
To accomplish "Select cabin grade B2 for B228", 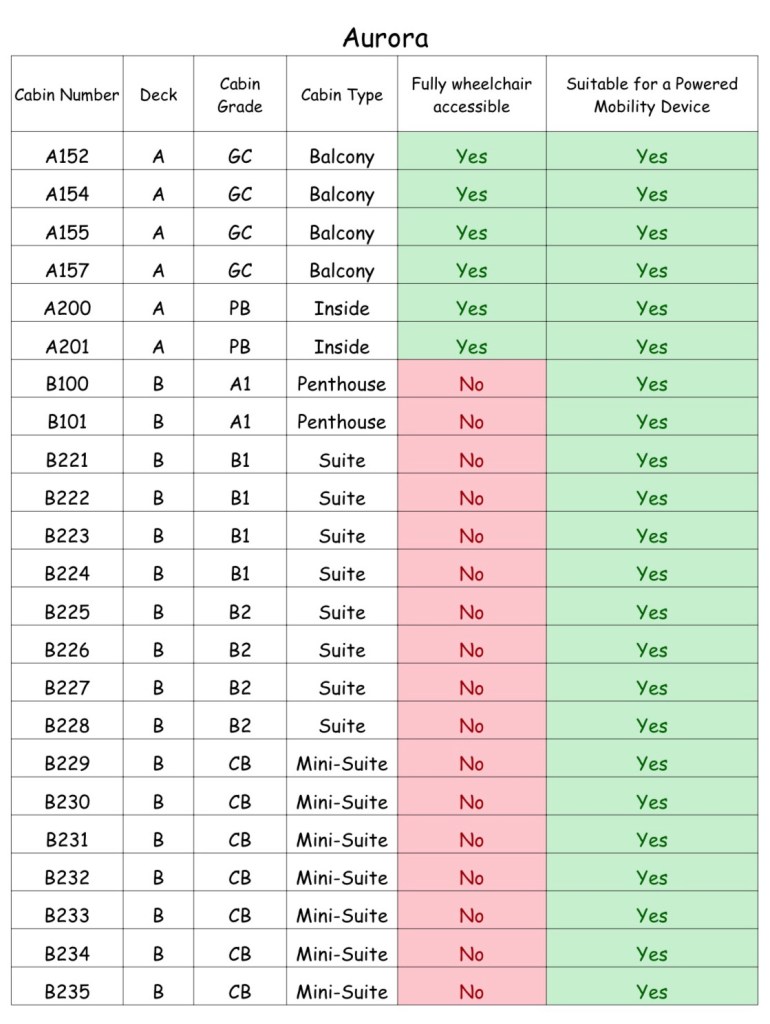I will coord(240,726).
